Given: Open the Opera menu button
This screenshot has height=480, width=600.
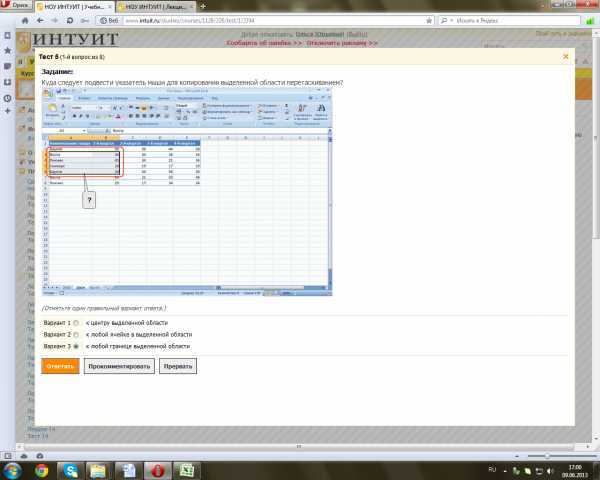Looking at the screenshot, I should point(15,5).
